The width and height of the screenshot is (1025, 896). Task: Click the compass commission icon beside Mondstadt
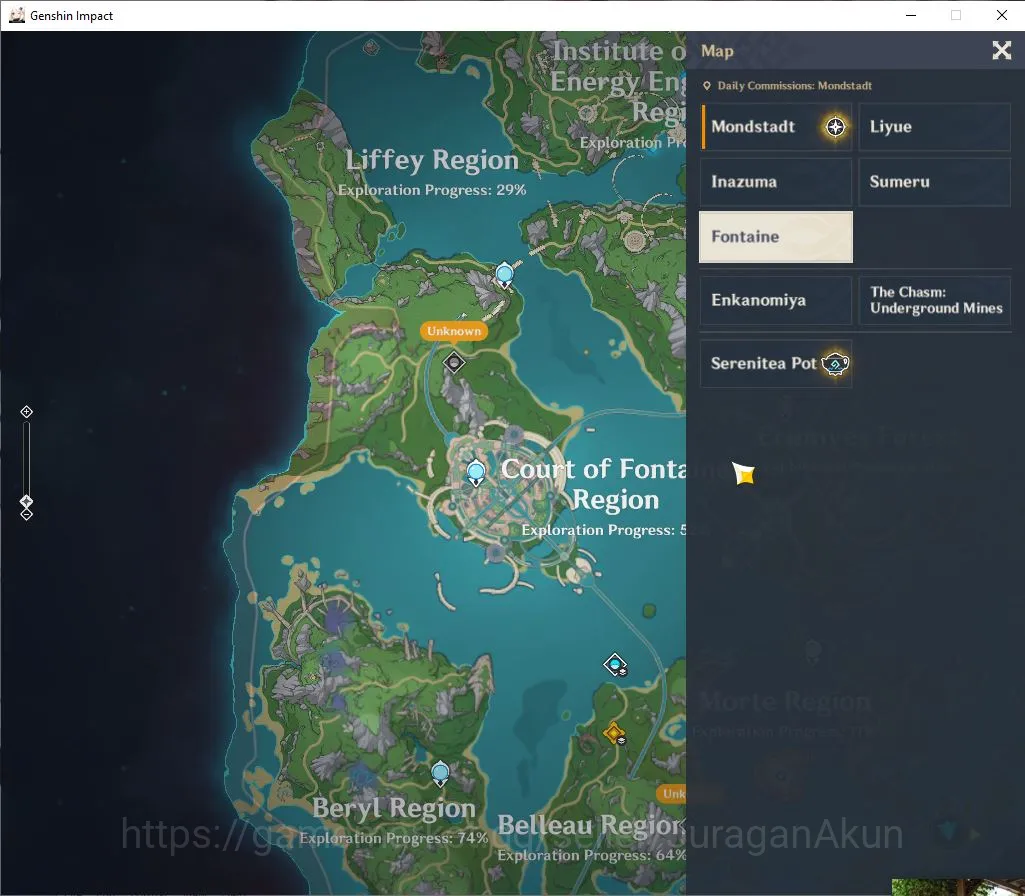pyautogui.click(x=835, y=127)
